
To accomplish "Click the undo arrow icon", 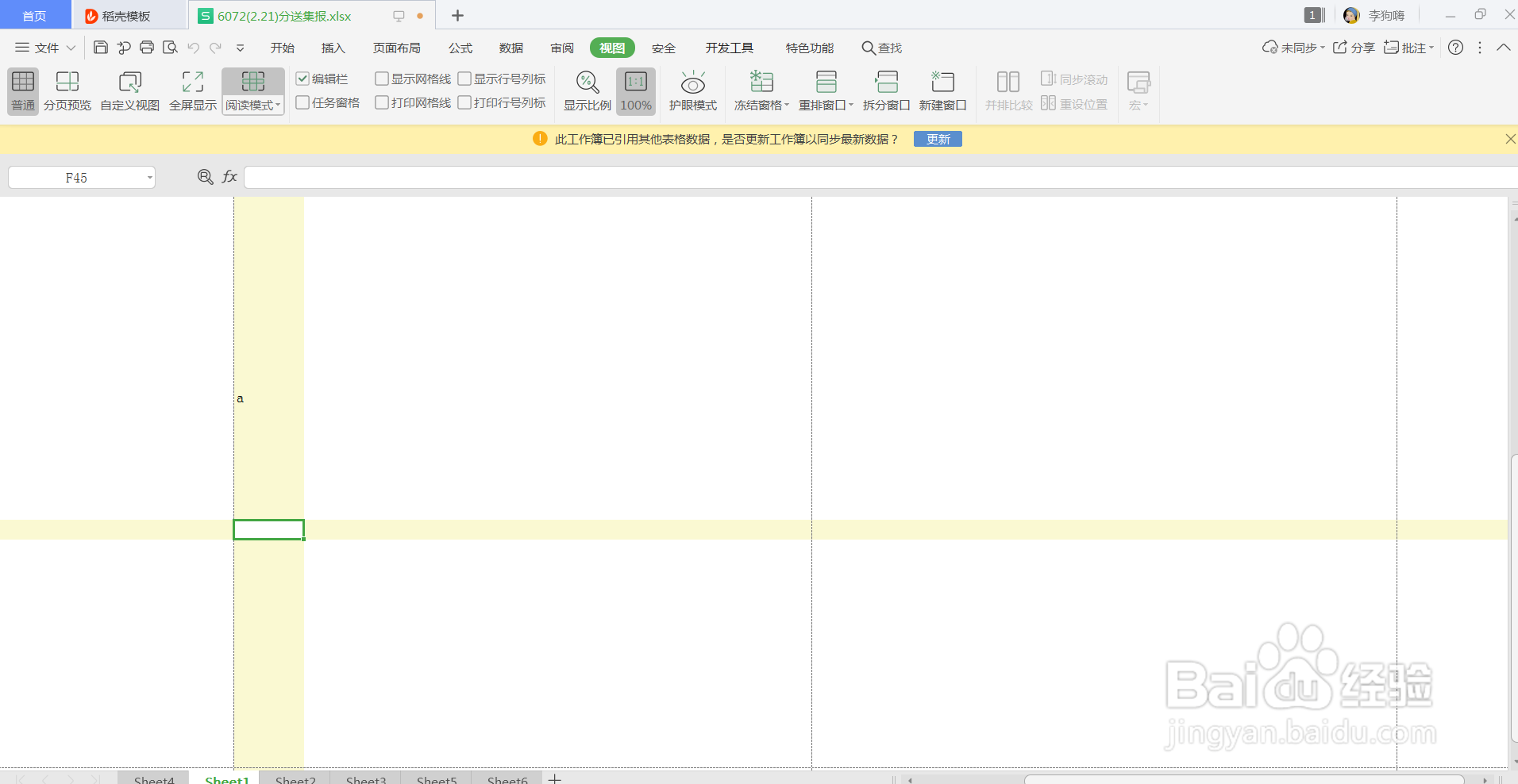I will click(193, 48).
